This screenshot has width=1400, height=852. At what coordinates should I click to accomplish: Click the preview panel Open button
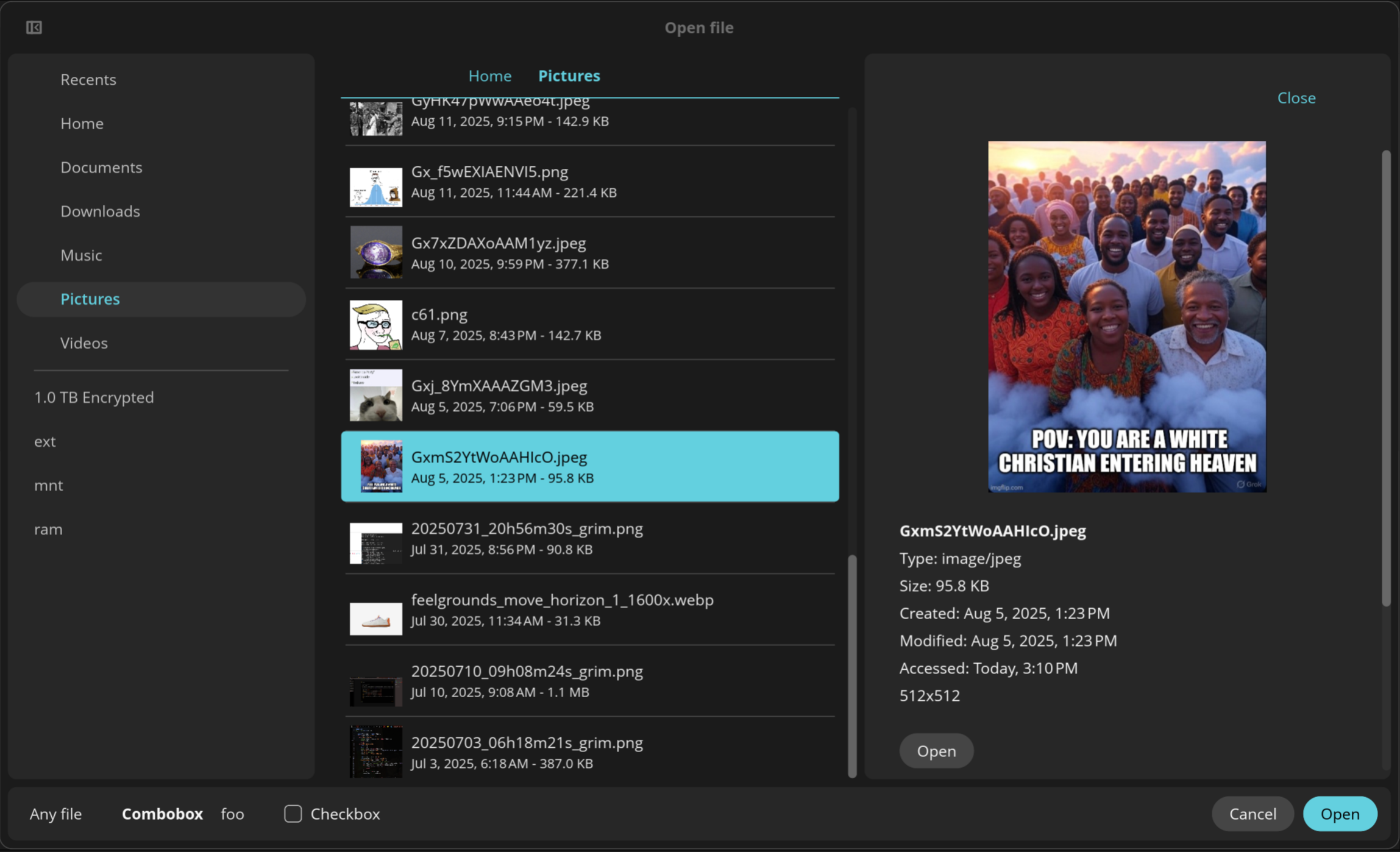pyautogui.click(x=936, y=751)
